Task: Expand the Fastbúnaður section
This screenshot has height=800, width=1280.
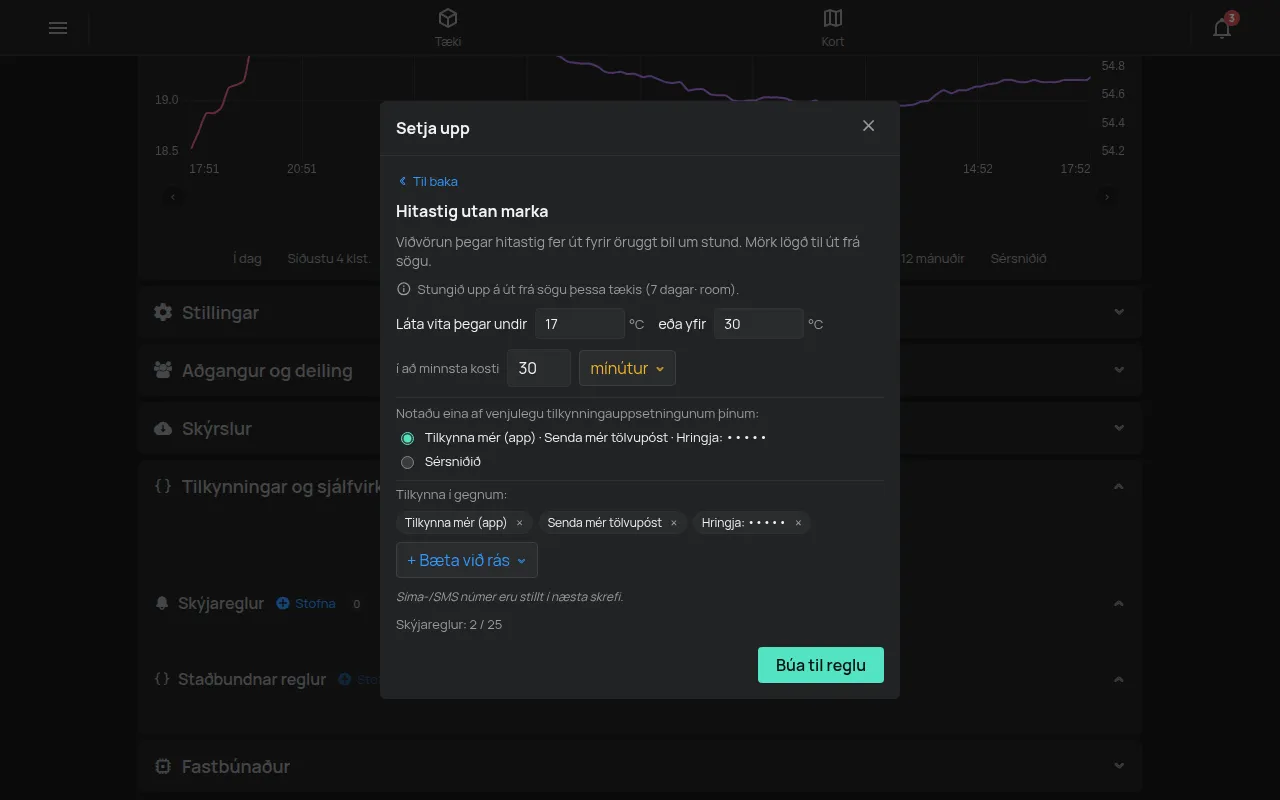Action: 640,766
